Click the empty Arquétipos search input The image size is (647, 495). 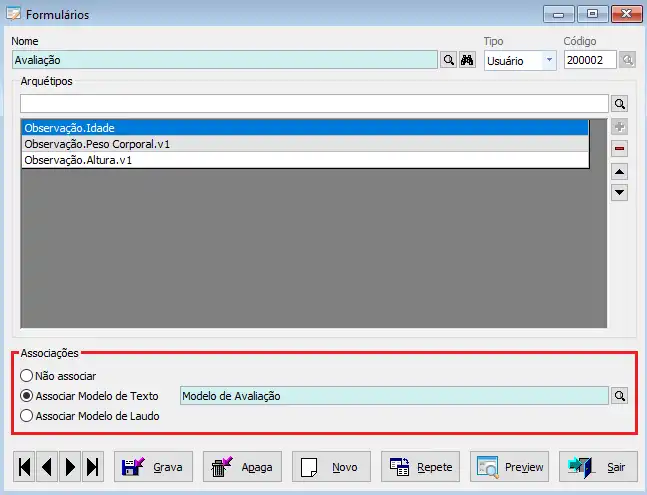tap(314, 104)
